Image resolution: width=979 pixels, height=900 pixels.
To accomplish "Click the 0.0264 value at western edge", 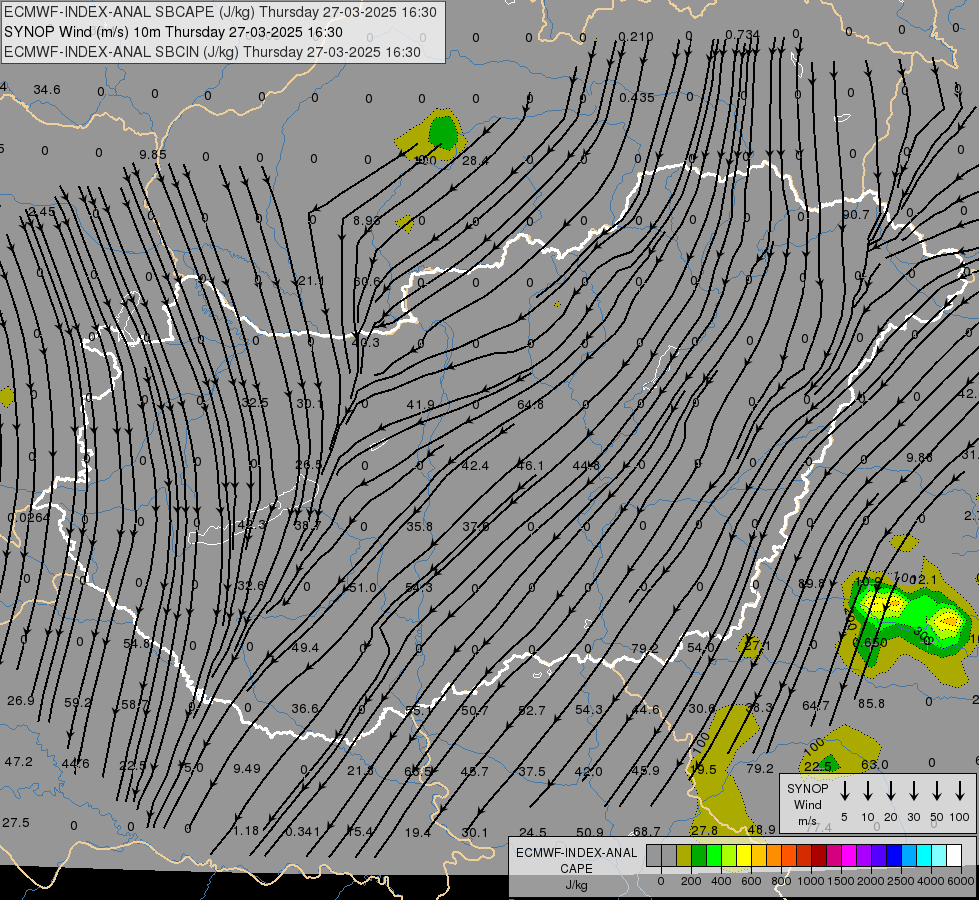I will tap(29, 518).
